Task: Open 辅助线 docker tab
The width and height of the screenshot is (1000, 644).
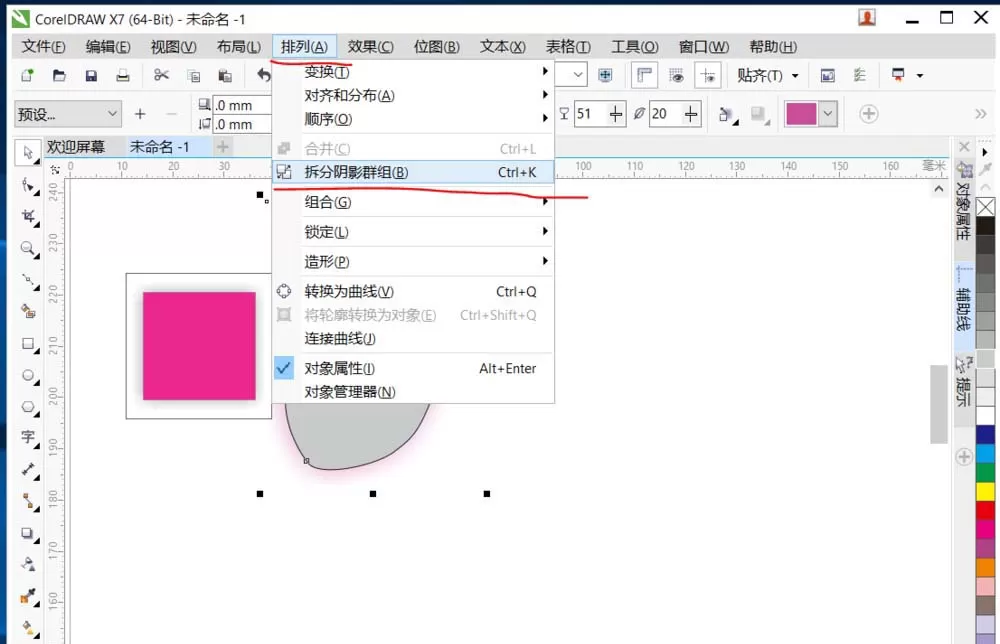Action: pyautogui.click(x=963, y=307)
